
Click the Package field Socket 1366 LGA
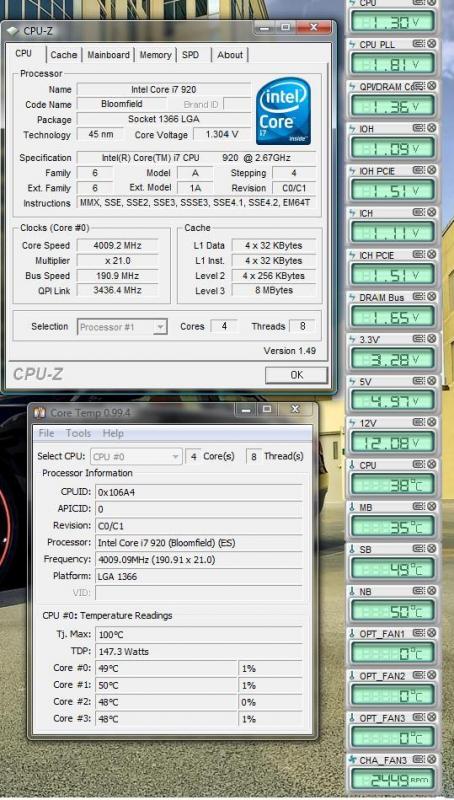[x=164, y=119]
